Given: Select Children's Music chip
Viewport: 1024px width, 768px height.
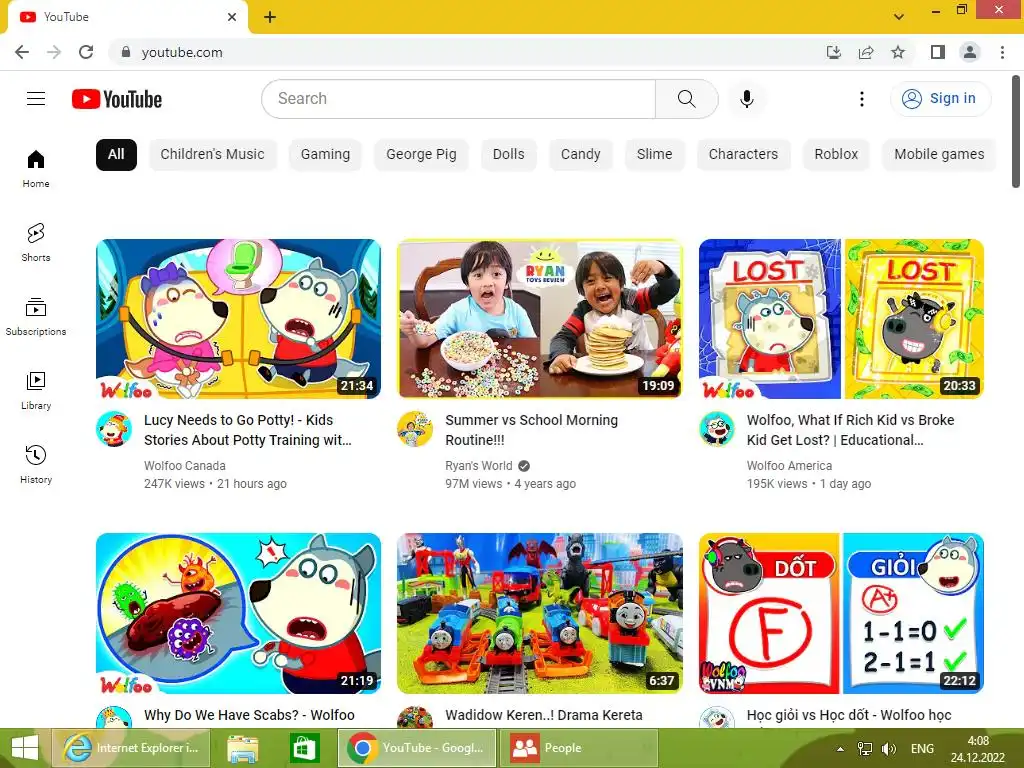Looking at the screenshot, I should 212,155.
